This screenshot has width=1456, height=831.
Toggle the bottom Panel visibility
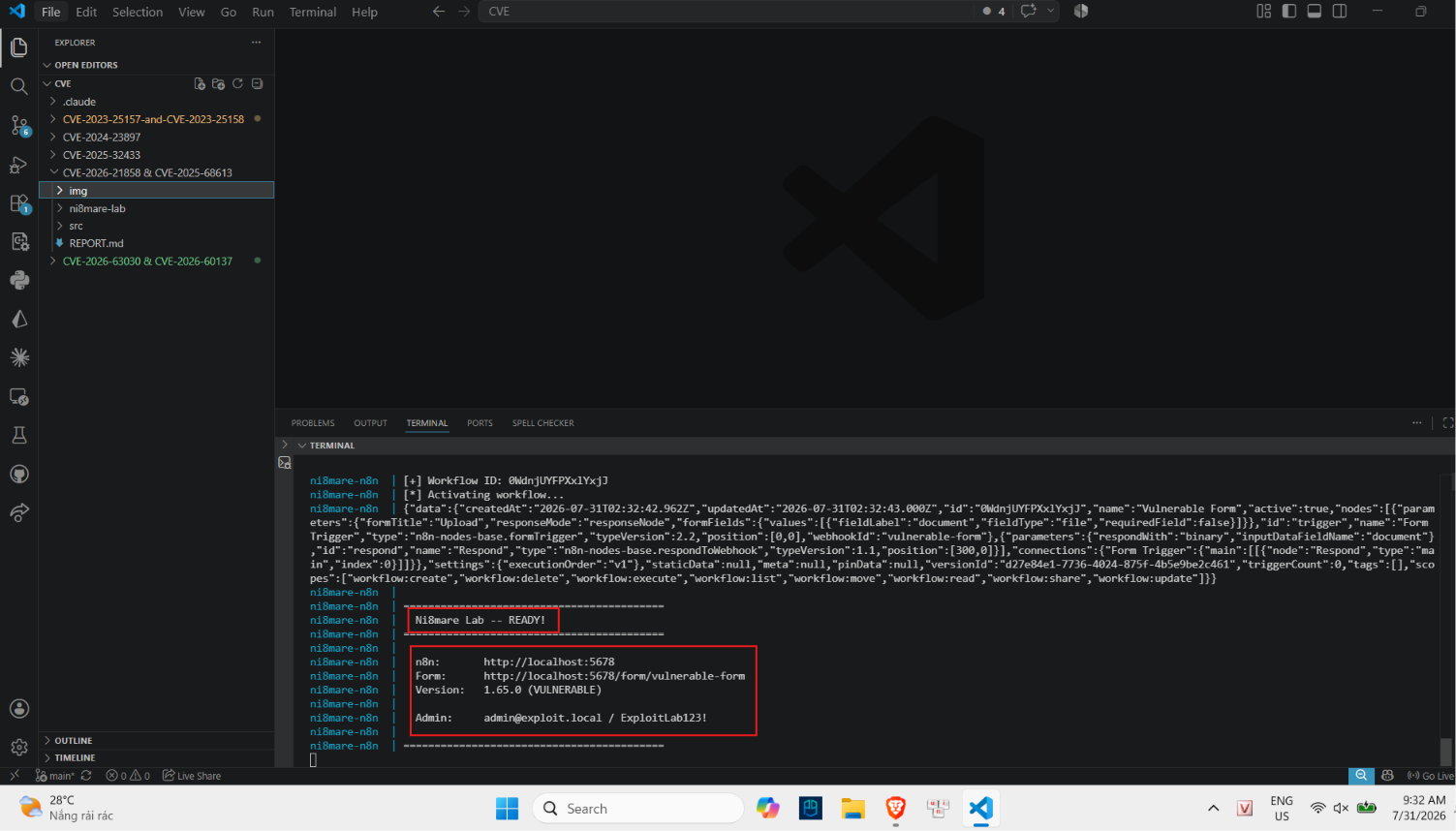1315,12
